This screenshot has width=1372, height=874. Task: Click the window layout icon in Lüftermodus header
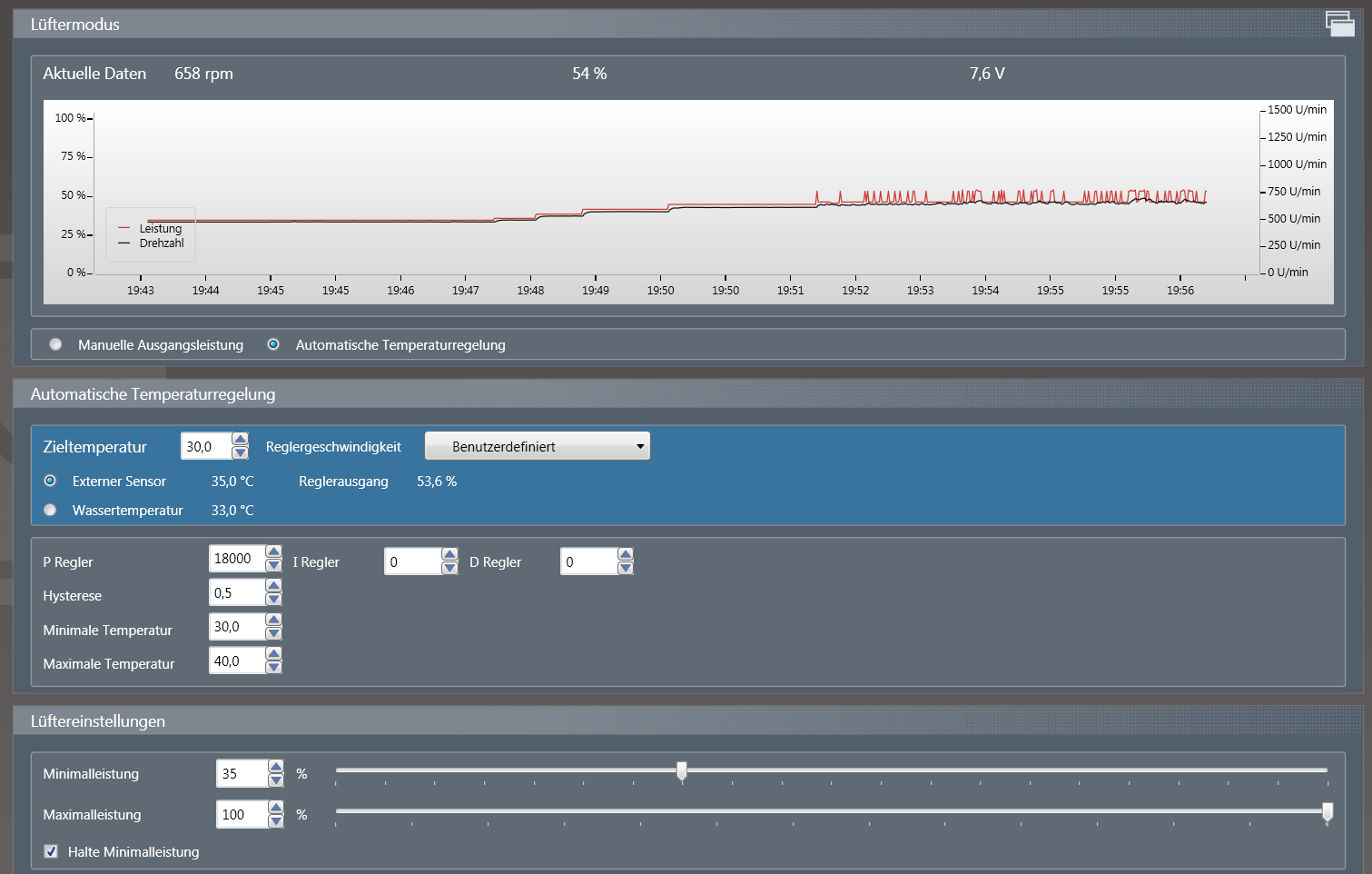click(x=1339, y=24)
